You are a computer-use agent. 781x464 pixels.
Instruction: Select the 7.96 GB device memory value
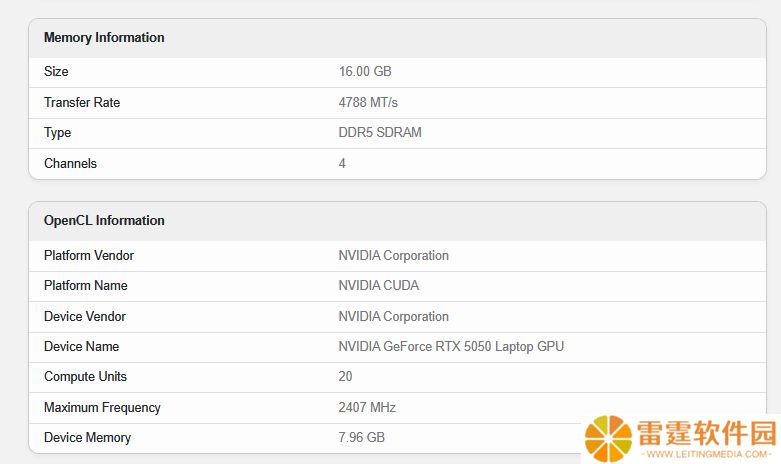(x=362, y=437)
